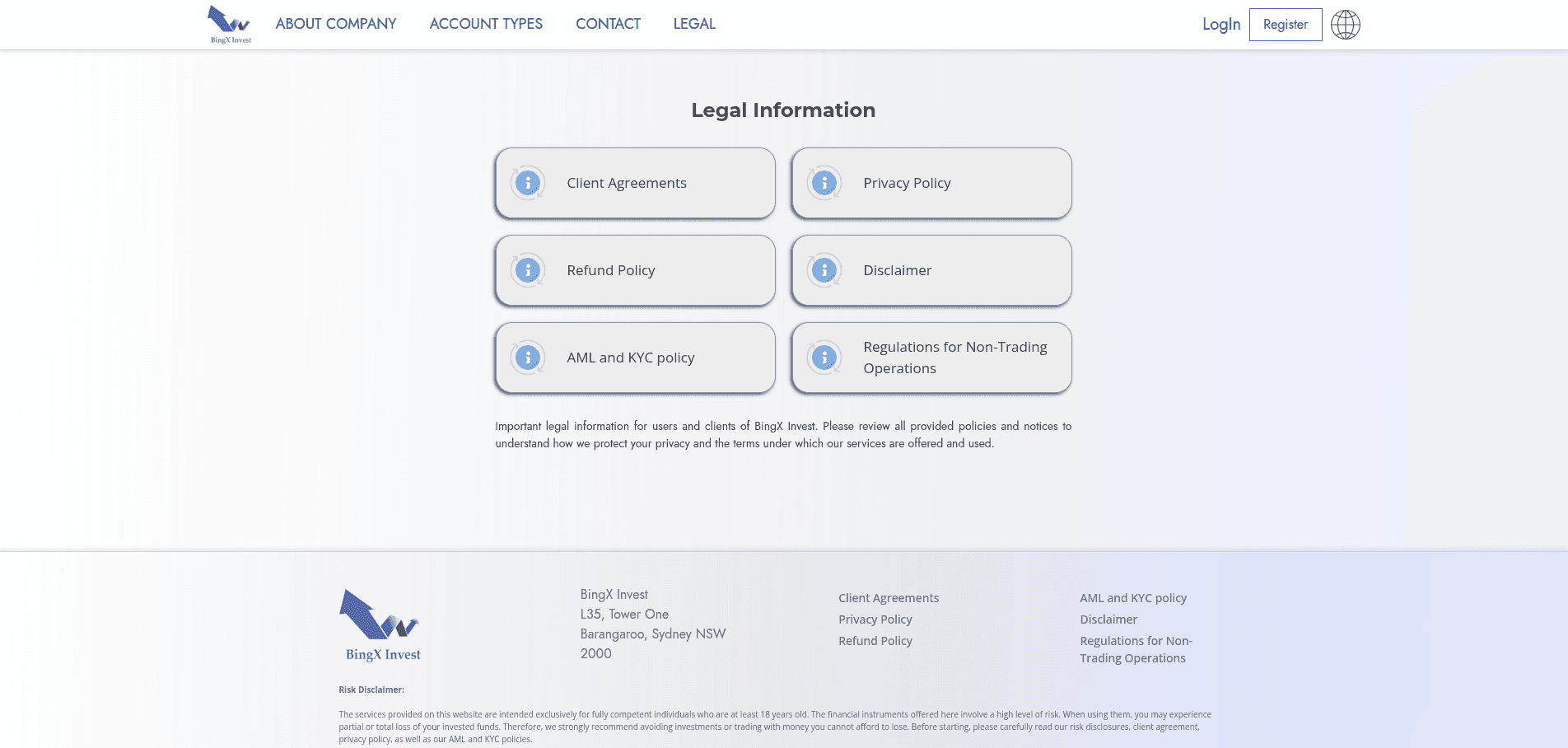Click info icon beside Regulations for Non-Trading Operations
Image resolution: width=1568 pixels, height=748 pixels.
point(824,358)
